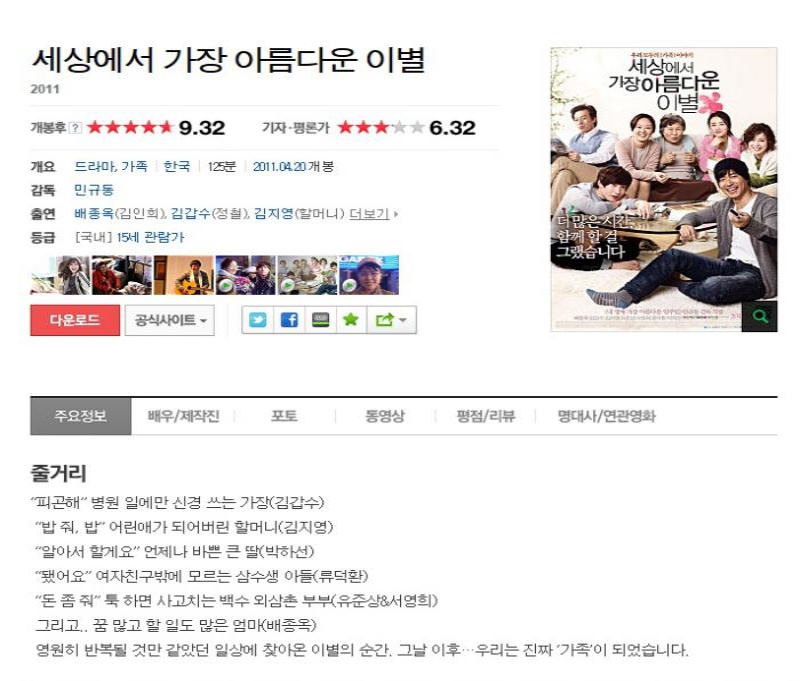800x681 pixels.
Task: Click the red 다운로드 button
Action: [75, 320]
